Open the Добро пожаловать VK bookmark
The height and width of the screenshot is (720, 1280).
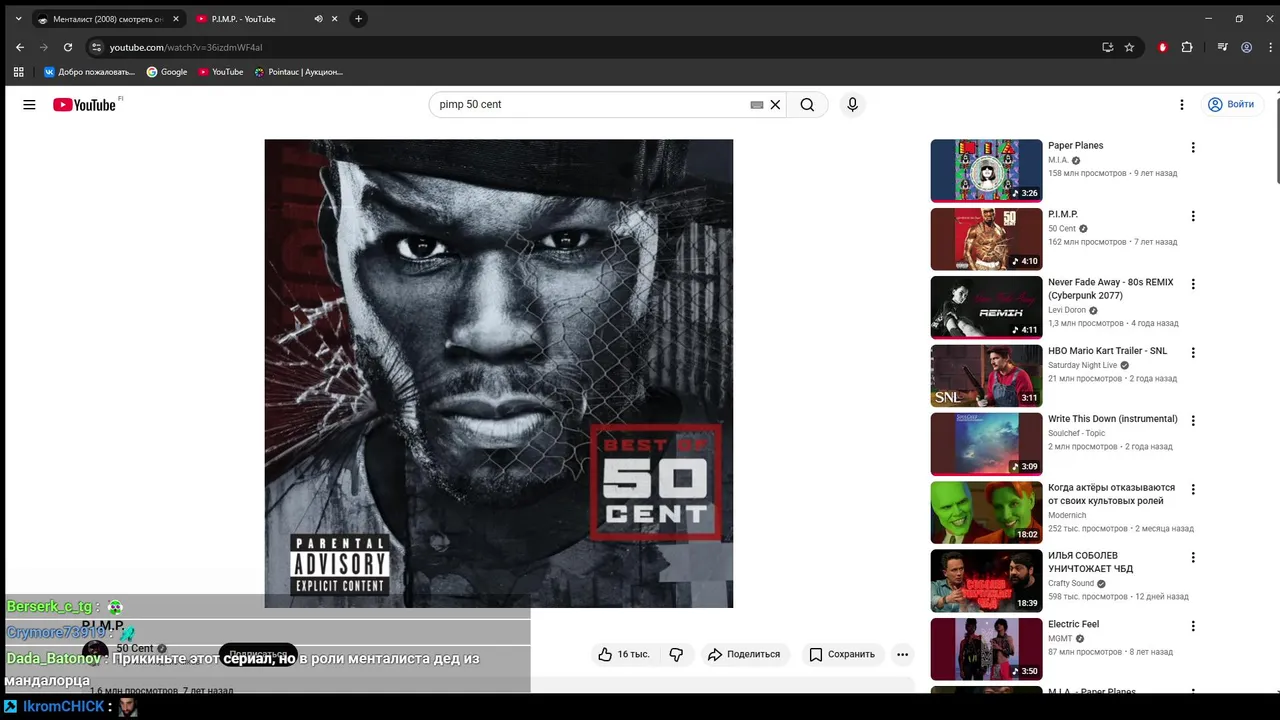(x=89, y=72)
